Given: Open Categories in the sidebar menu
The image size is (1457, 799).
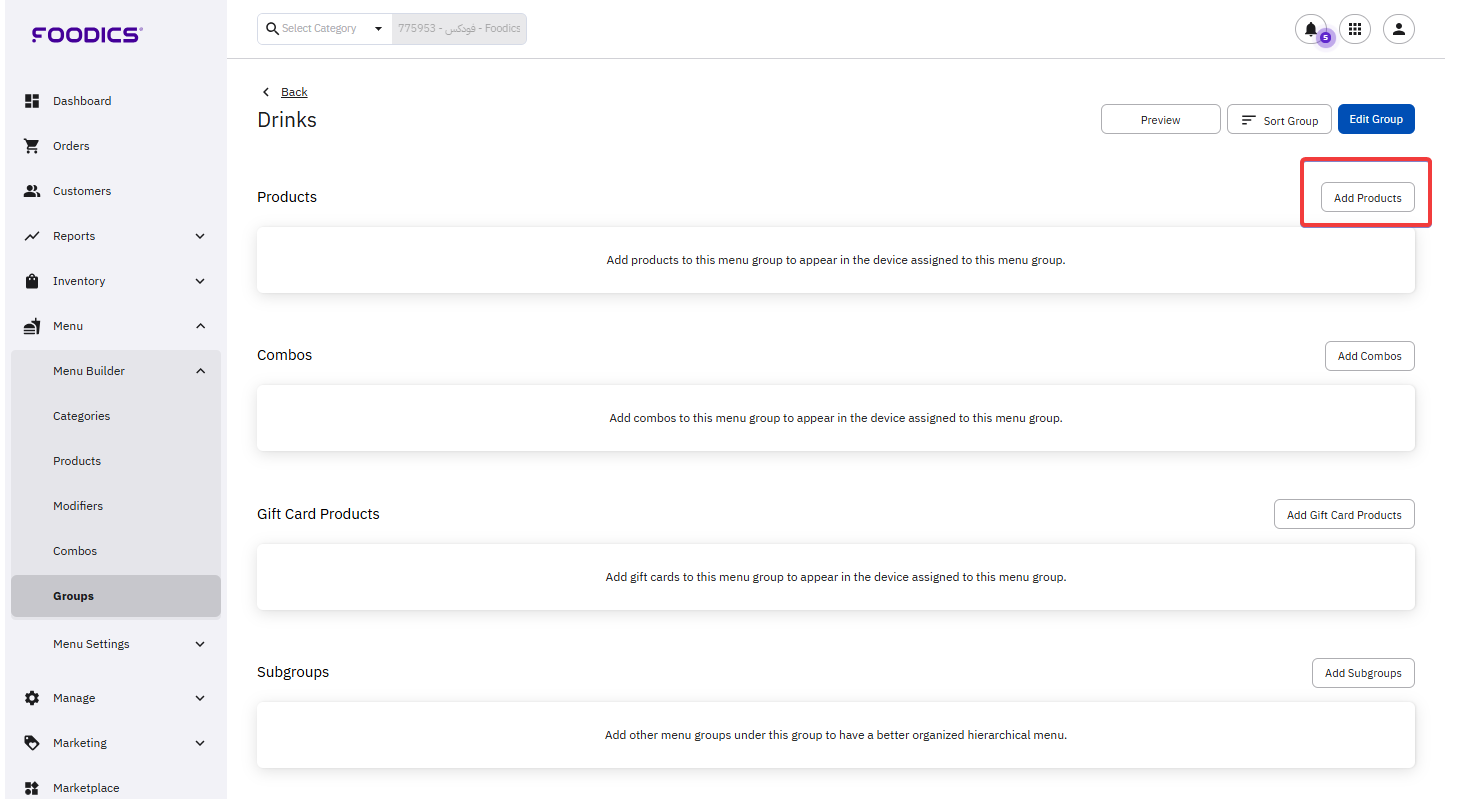Looking at the screenshot, I should pos(81,416).
